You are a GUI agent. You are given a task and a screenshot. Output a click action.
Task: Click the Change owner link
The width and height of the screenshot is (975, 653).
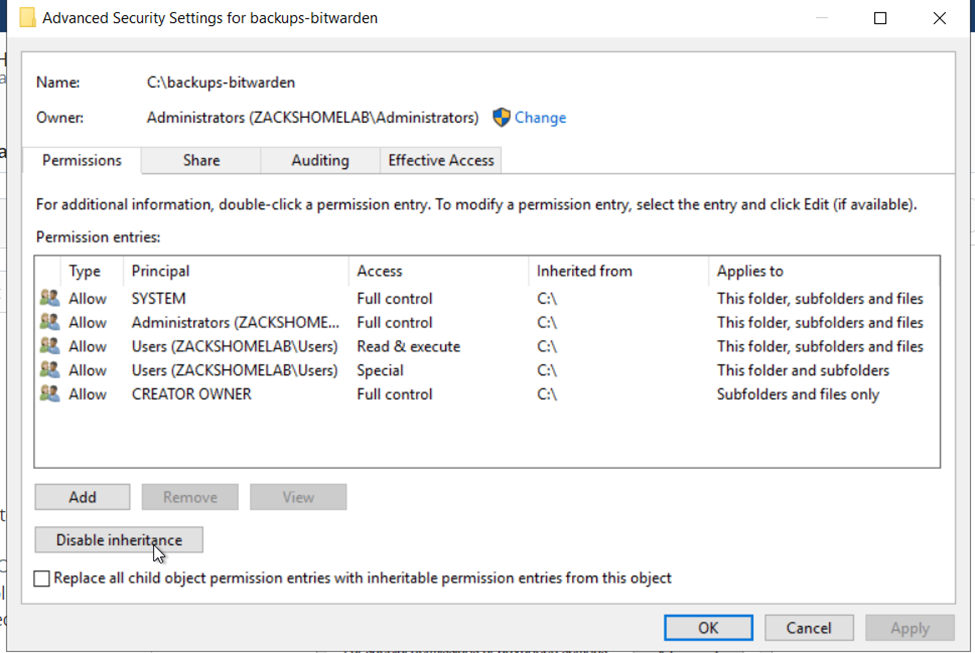click(x=540, y=118)
